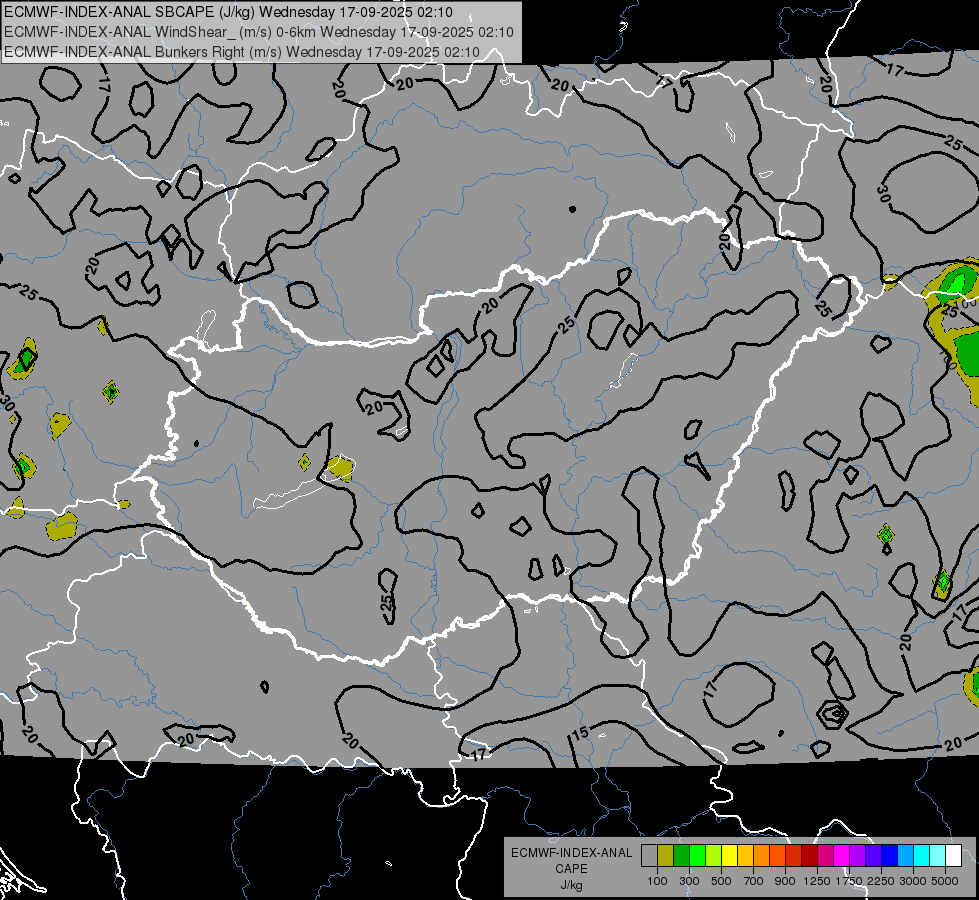Screen dimensions: 979x900
Task: Select the dark red legend swatch
Action: (x=809, y=856)
